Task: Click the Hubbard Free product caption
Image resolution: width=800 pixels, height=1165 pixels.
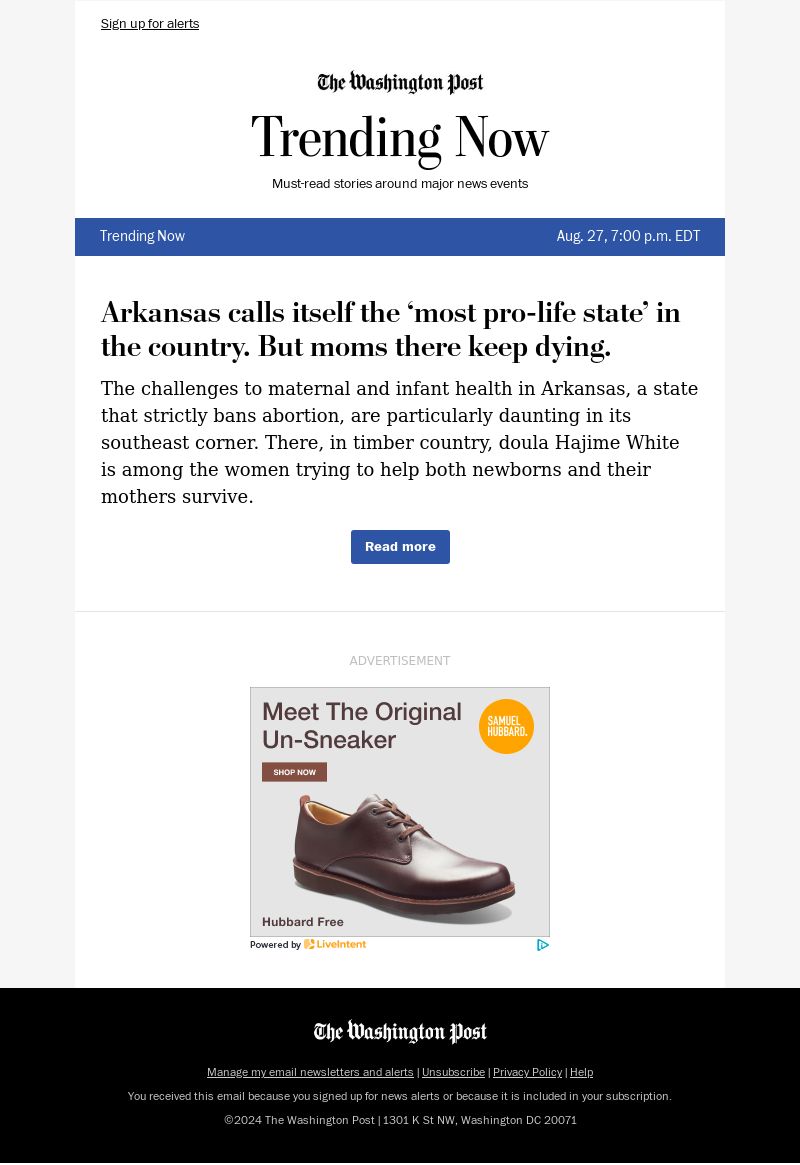Action: pos(302,922)
